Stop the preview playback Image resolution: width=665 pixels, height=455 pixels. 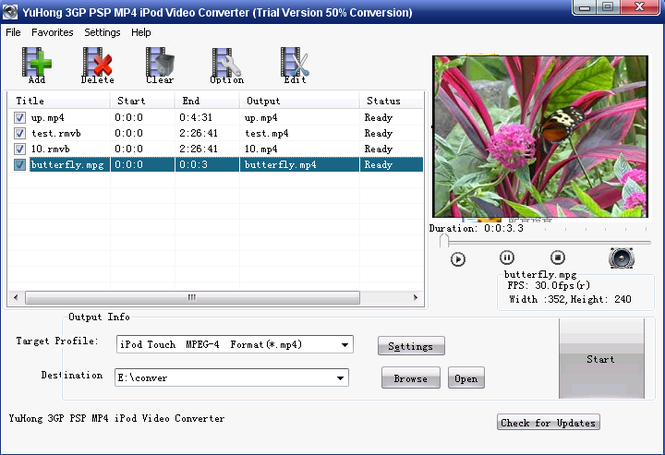click(558, 257)
